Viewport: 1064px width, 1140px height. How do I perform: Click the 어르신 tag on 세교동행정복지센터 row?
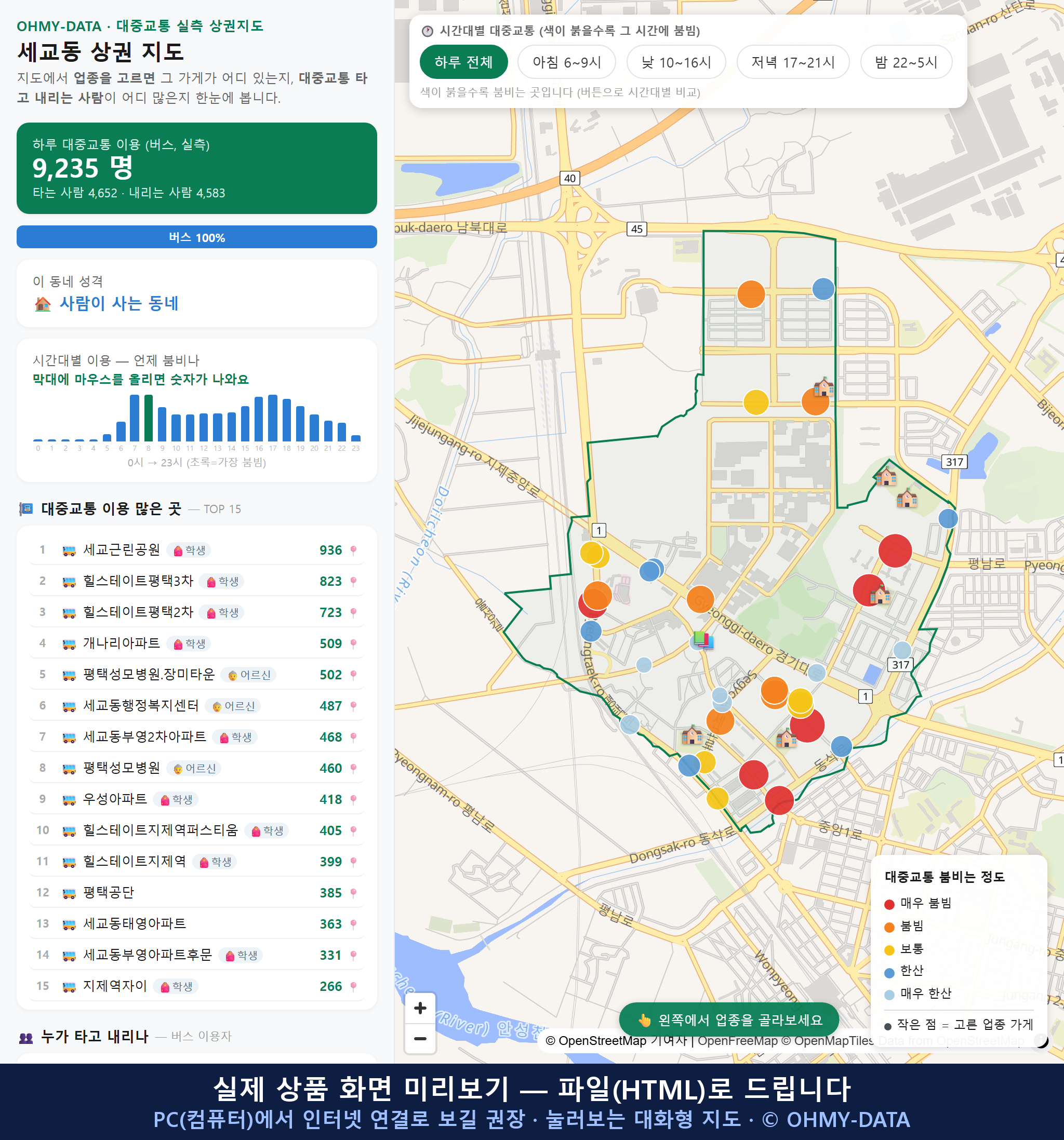(233, 706)
